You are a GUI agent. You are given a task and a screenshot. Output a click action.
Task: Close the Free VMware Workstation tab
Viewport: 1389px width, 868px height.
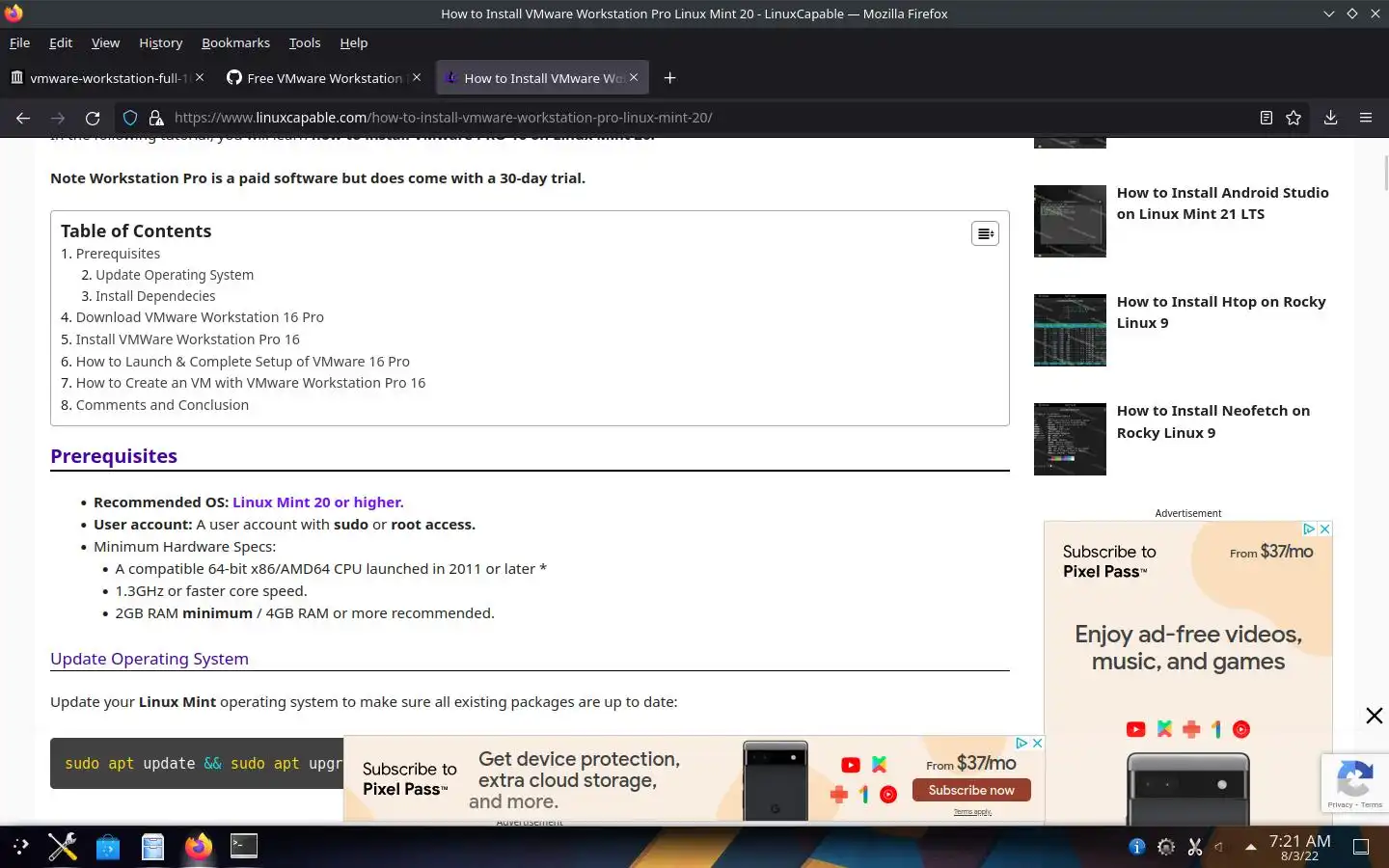pos(417,77)
